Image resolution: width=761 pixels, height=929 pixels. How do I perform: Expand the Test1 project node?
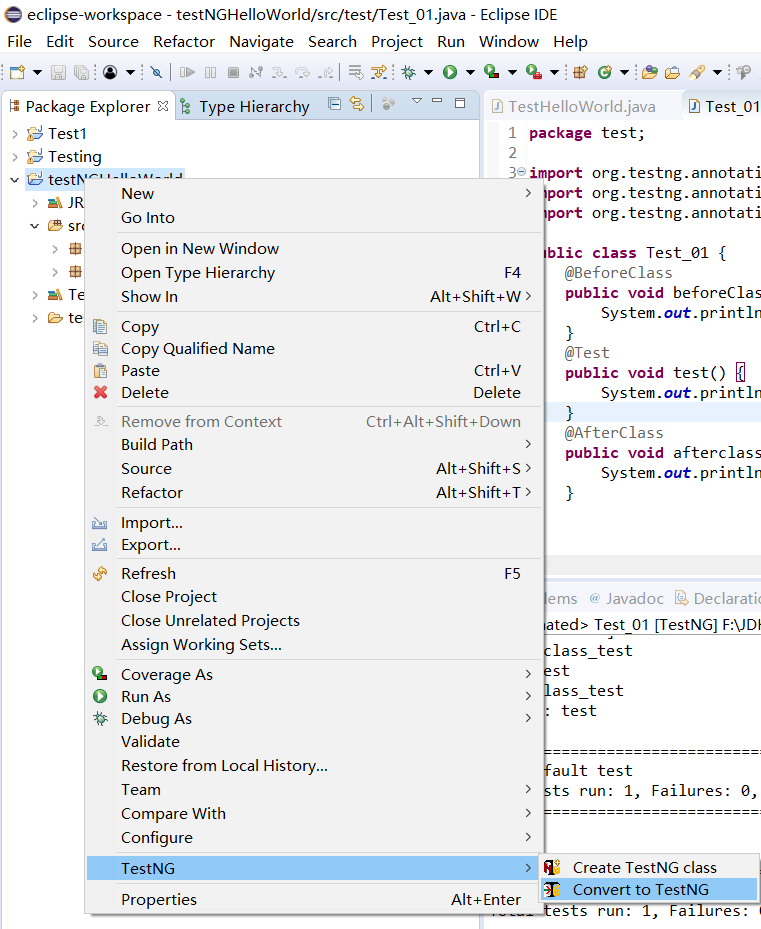(15, 134)
